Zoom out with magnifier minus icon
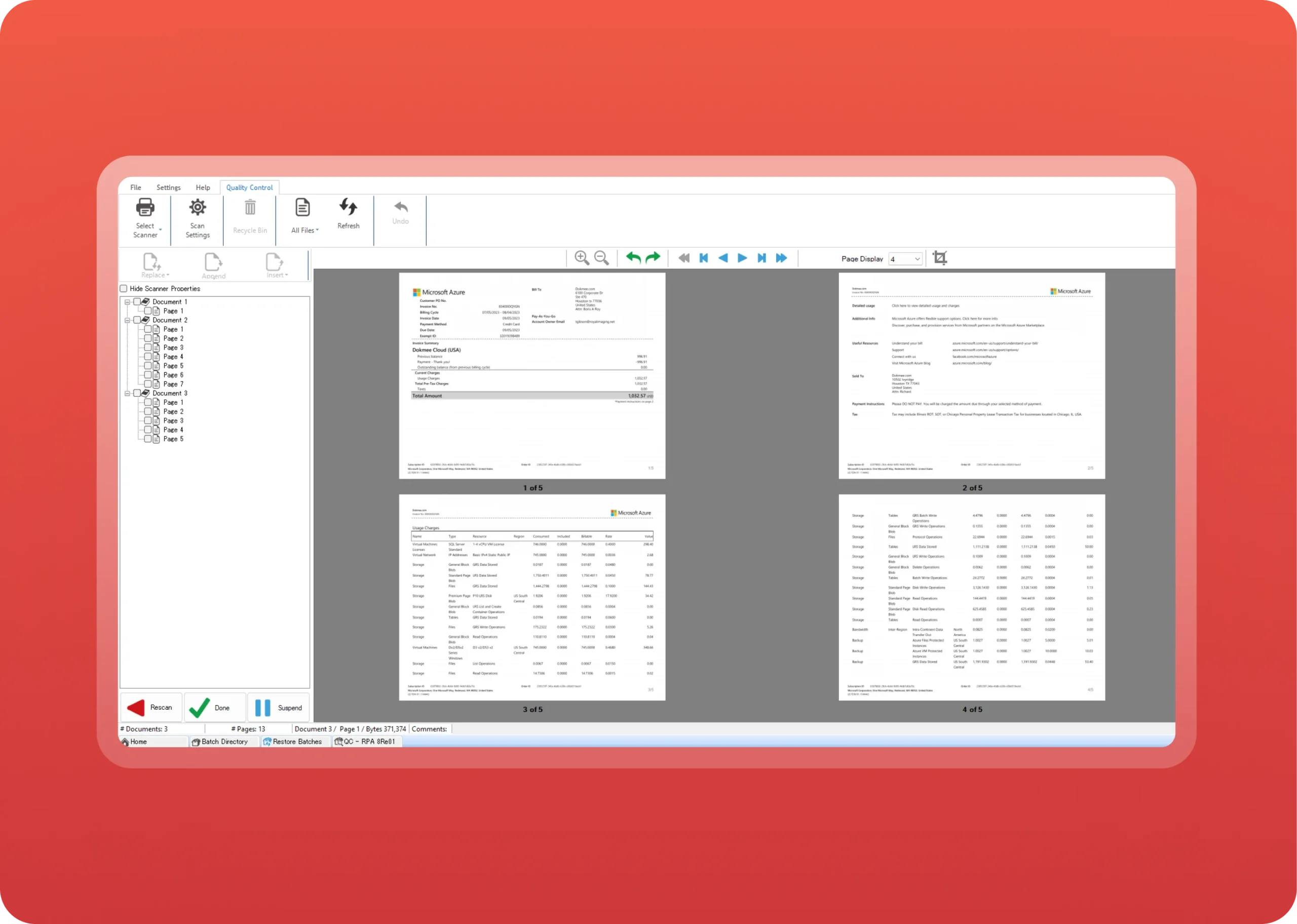 coord(601,258)
